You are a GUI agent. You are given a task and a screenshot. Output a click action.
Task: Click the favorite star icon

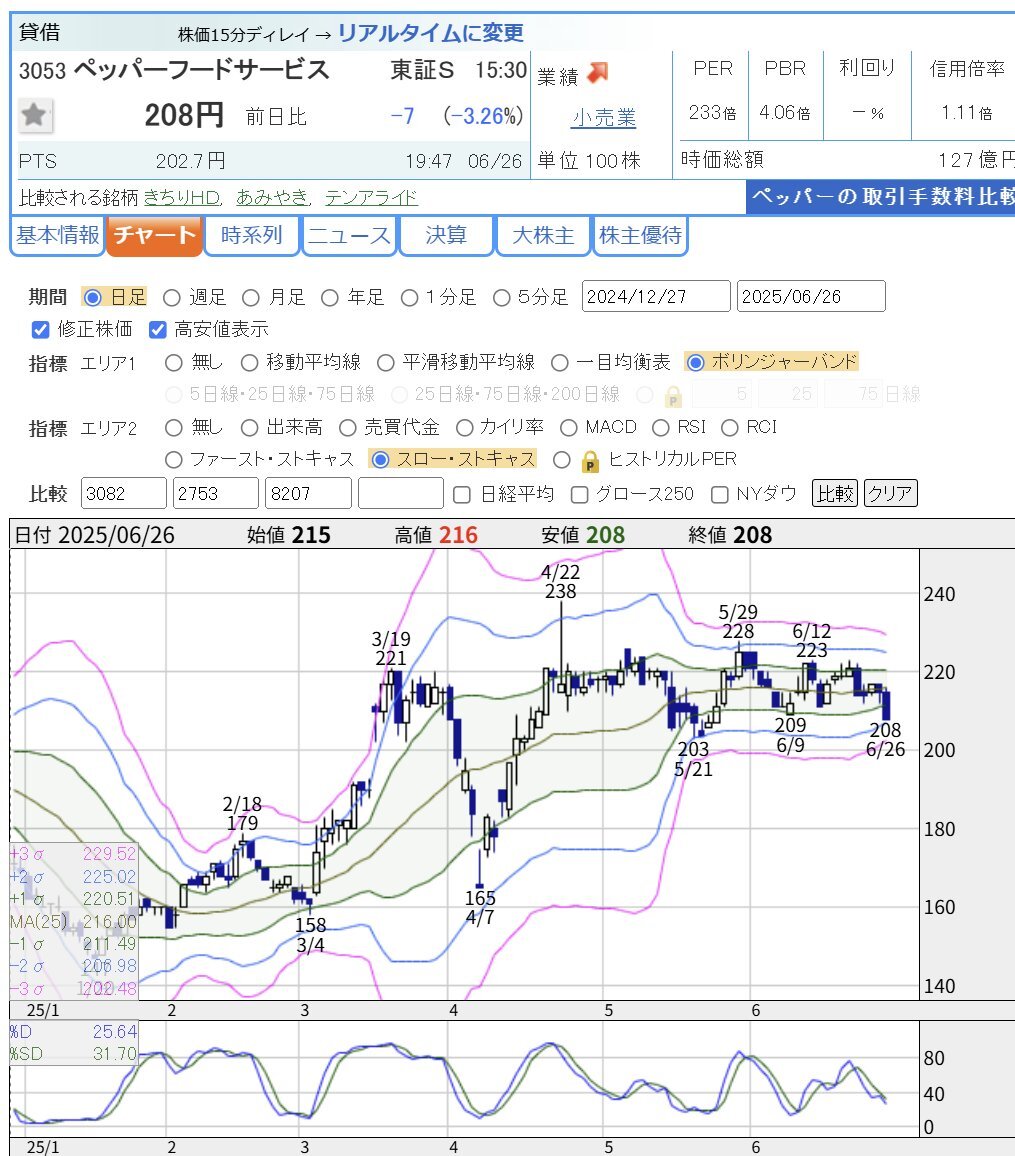(x=34, y=115)
